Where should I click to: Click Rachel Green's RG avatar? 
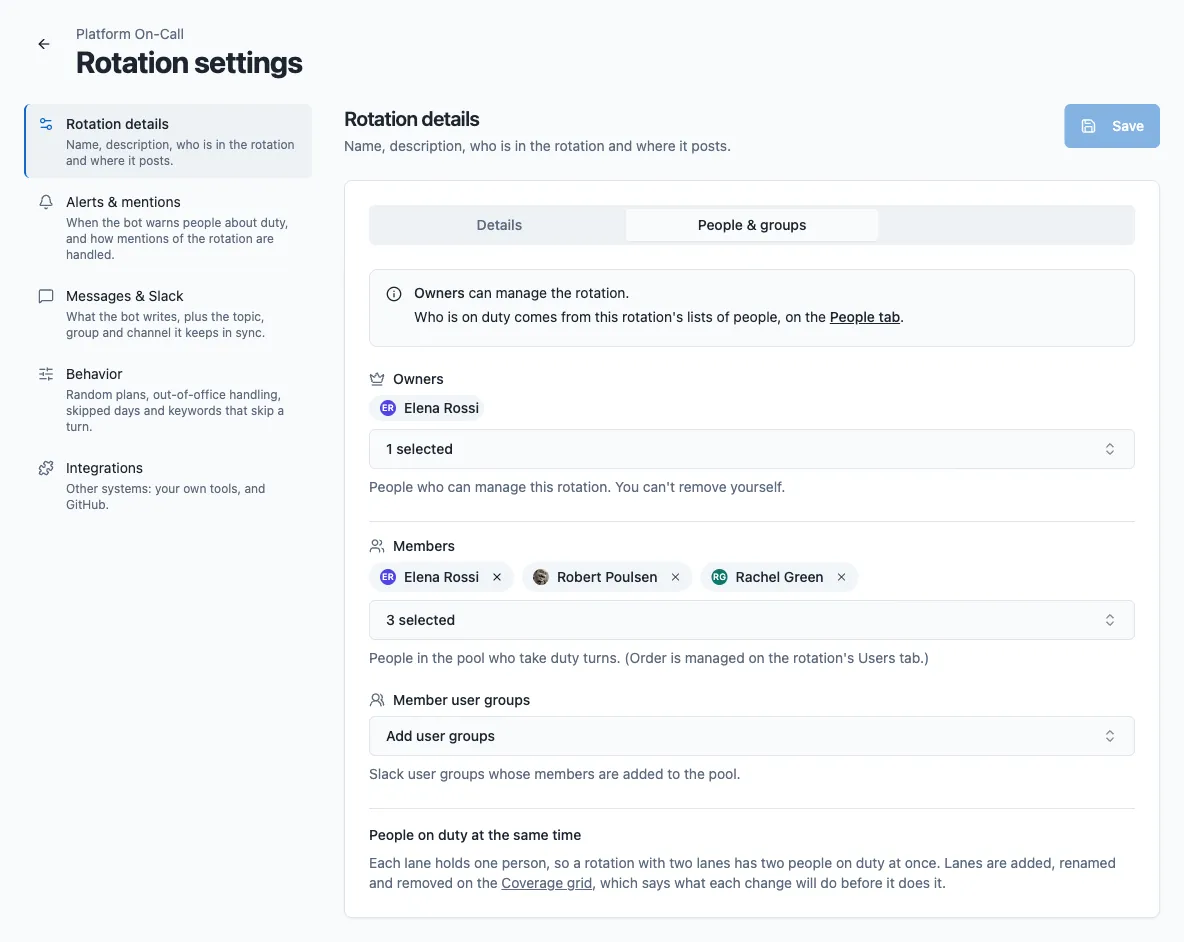(720, 577)
